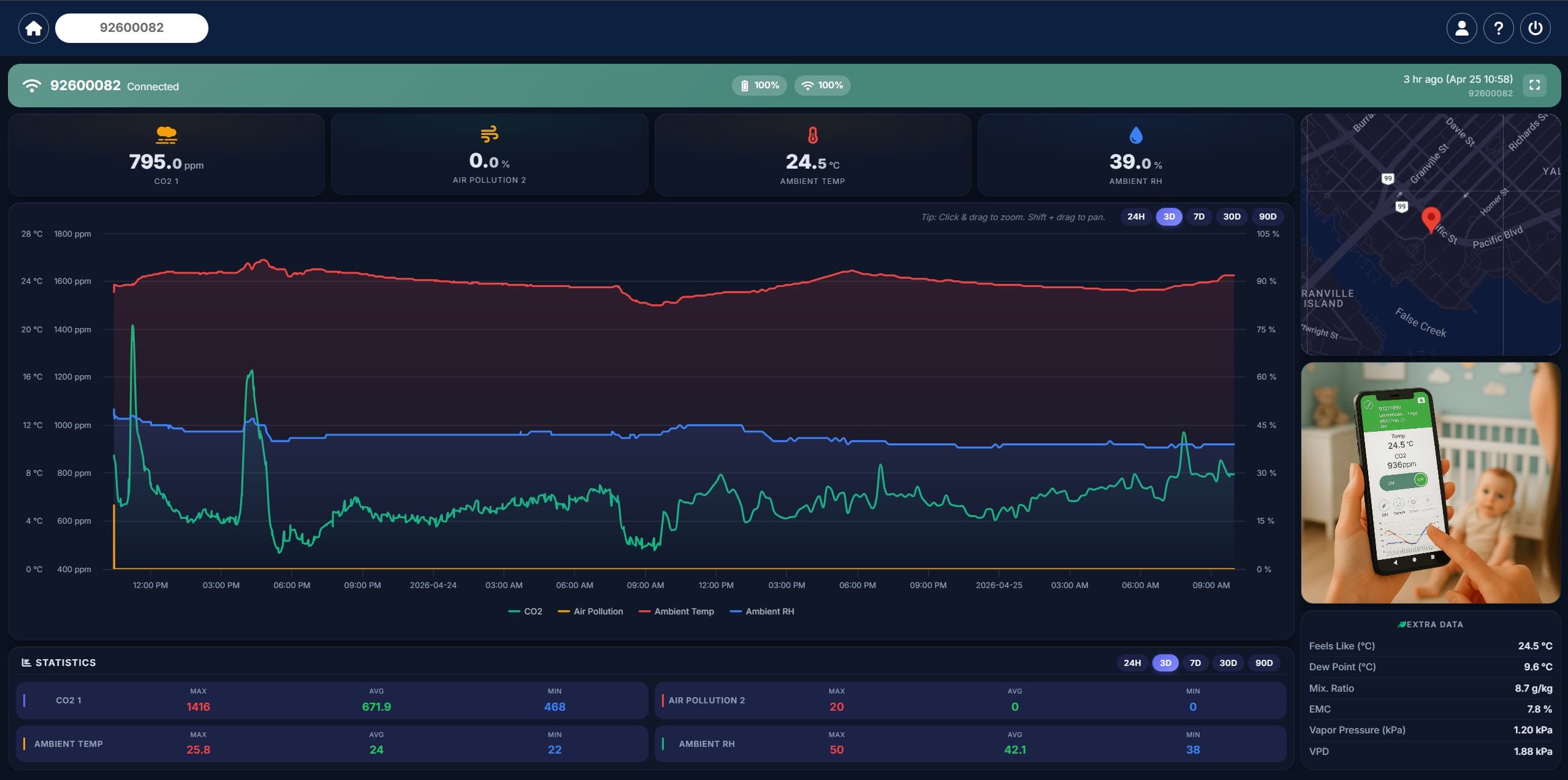This screenshot has height=780, width=1568.
Task: Select 3D range on the chart
Action: coord(1169,216)
